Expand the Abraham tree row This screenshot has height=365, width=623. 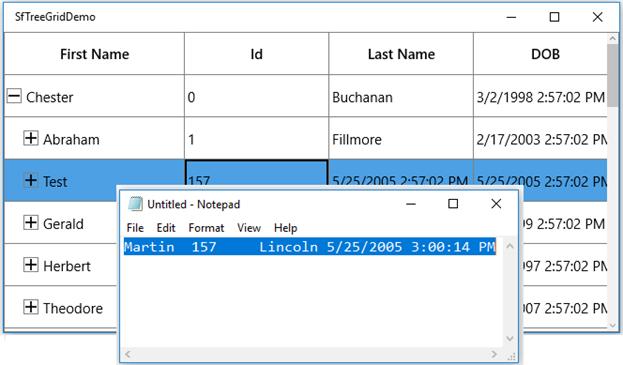31,138
